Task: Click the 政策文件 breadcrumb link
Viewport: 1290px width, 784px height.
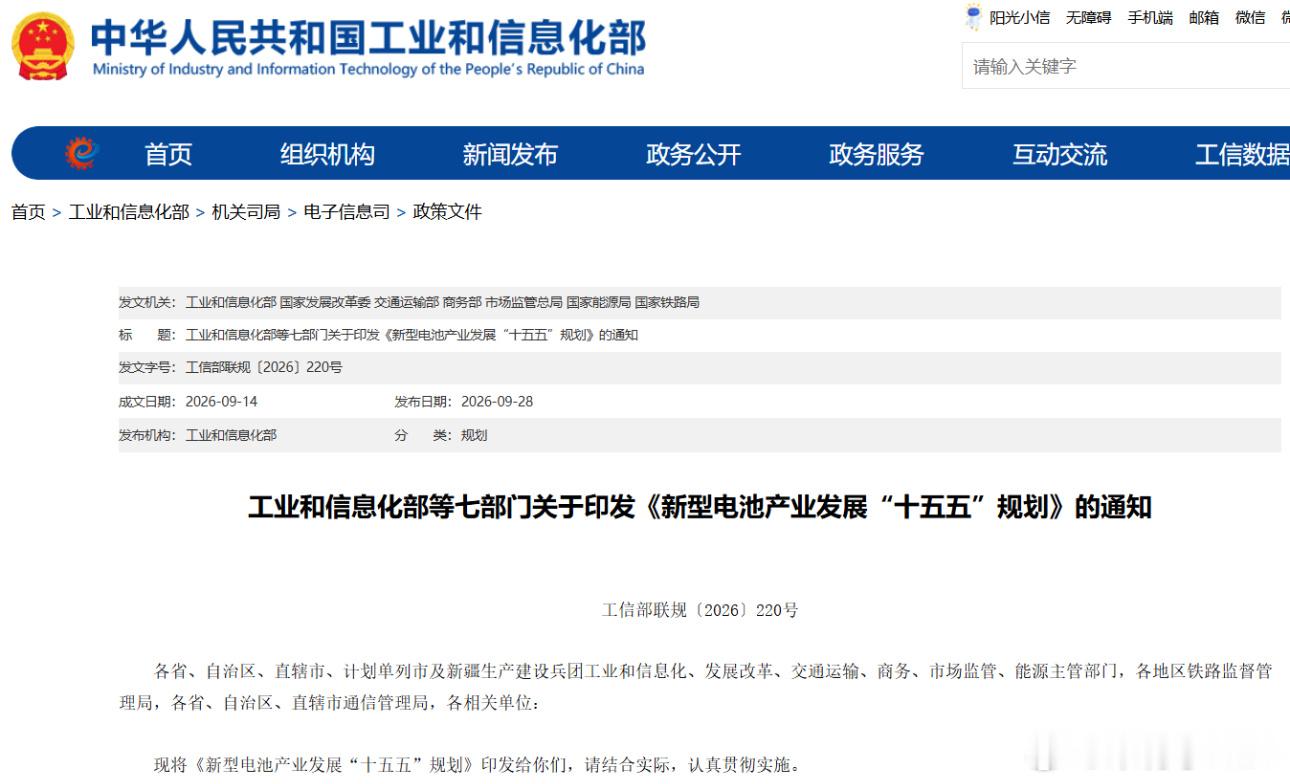Action: tap(447, 212)
